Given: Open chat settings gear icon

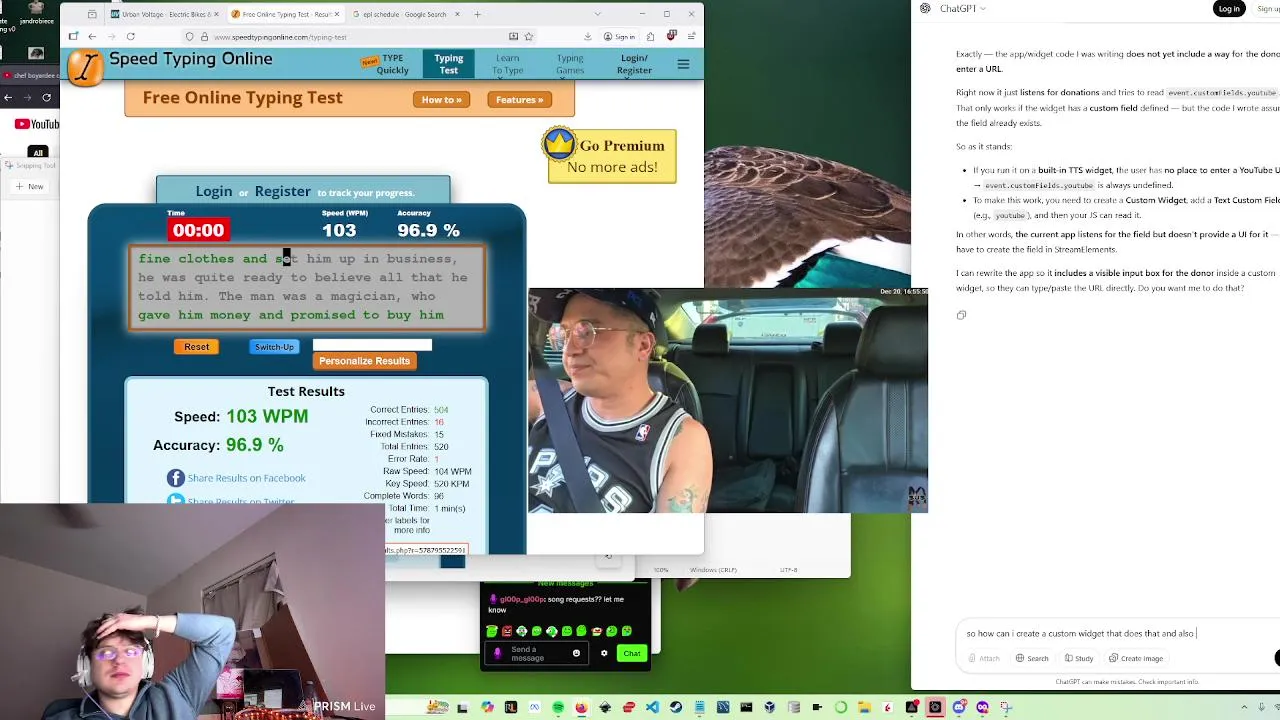Looking at the screenshot, I should pyautogui.click(x=603, y=653).
